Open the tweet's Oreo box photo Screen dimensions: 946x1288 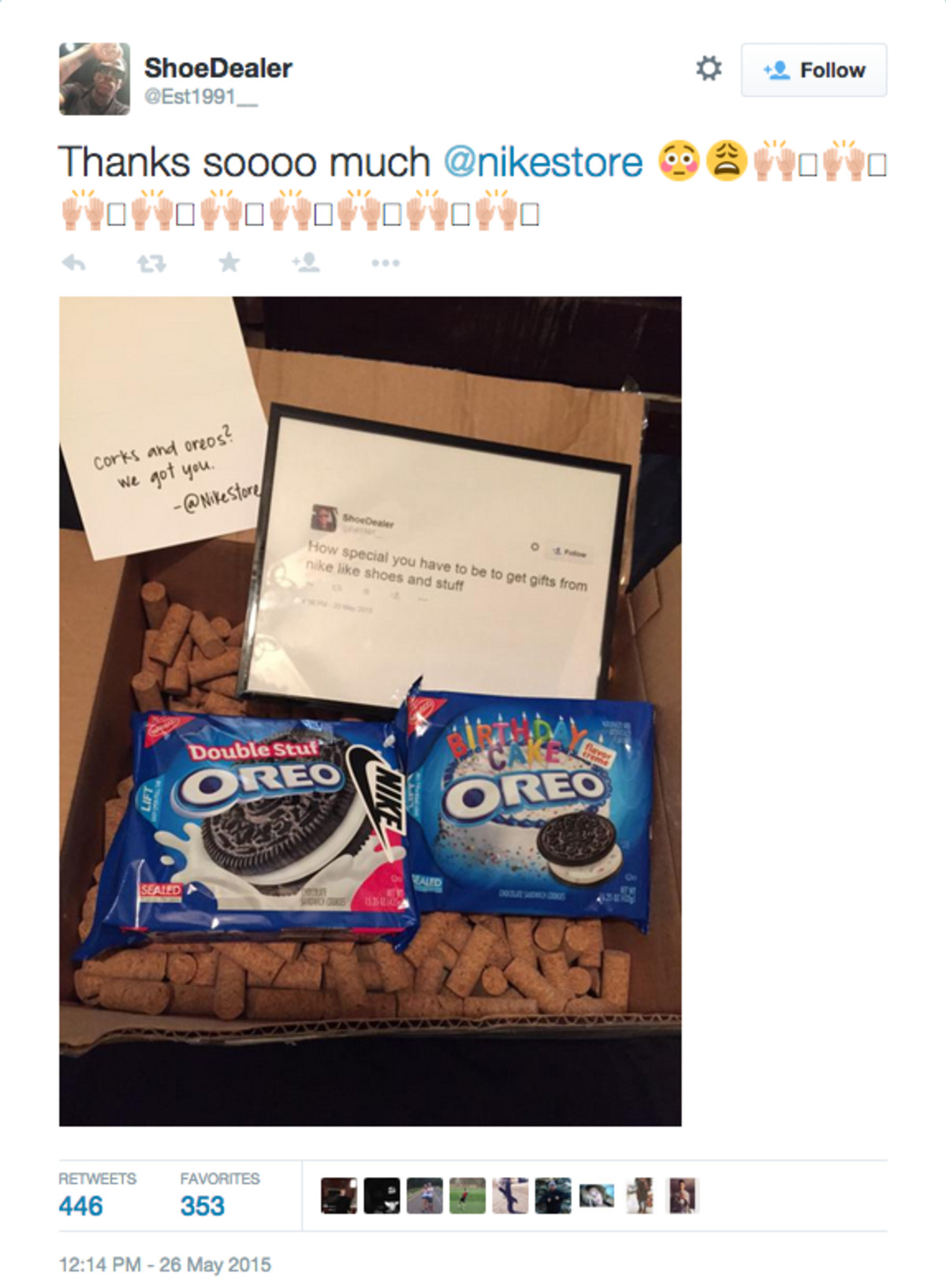(x=371, y=711)
